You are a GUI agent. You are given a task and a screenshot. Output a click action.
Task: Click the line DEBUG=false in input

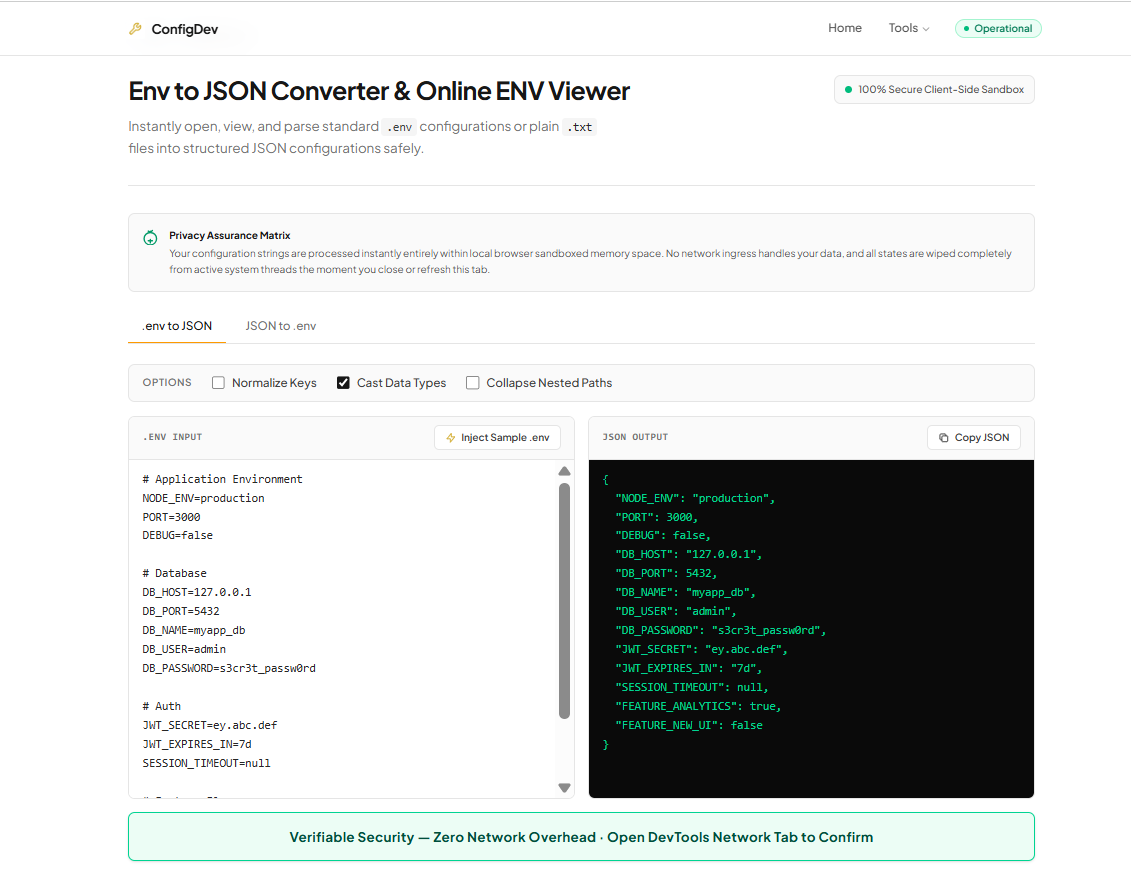click(177, 535)
